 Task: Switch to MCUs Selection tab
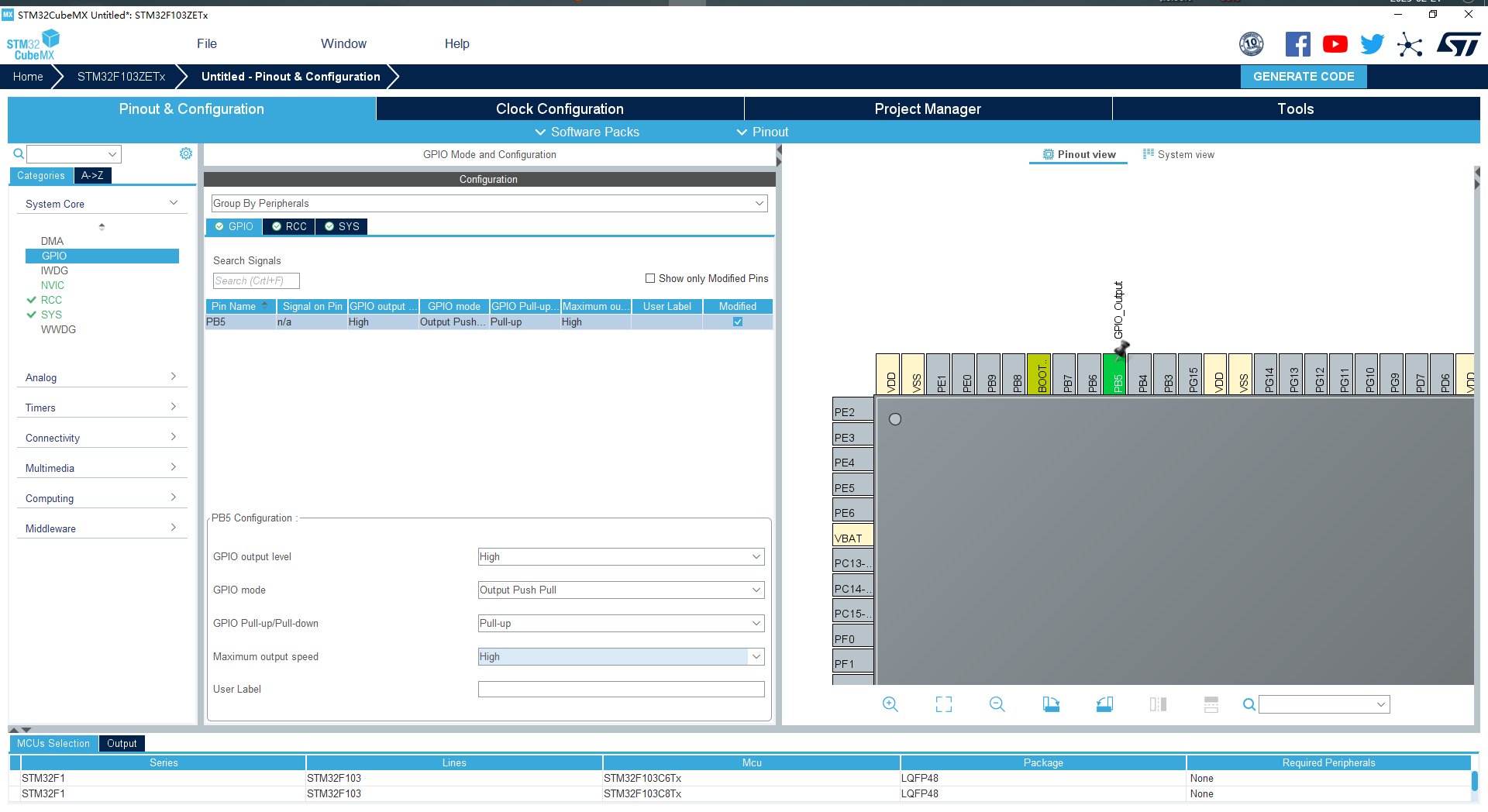click(x=53, y=743)
